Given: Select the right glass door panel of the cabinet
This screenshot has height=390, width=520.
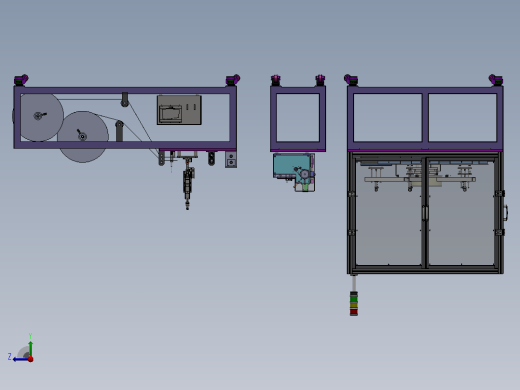Looking at the screenshot, I should coord(461,213).
